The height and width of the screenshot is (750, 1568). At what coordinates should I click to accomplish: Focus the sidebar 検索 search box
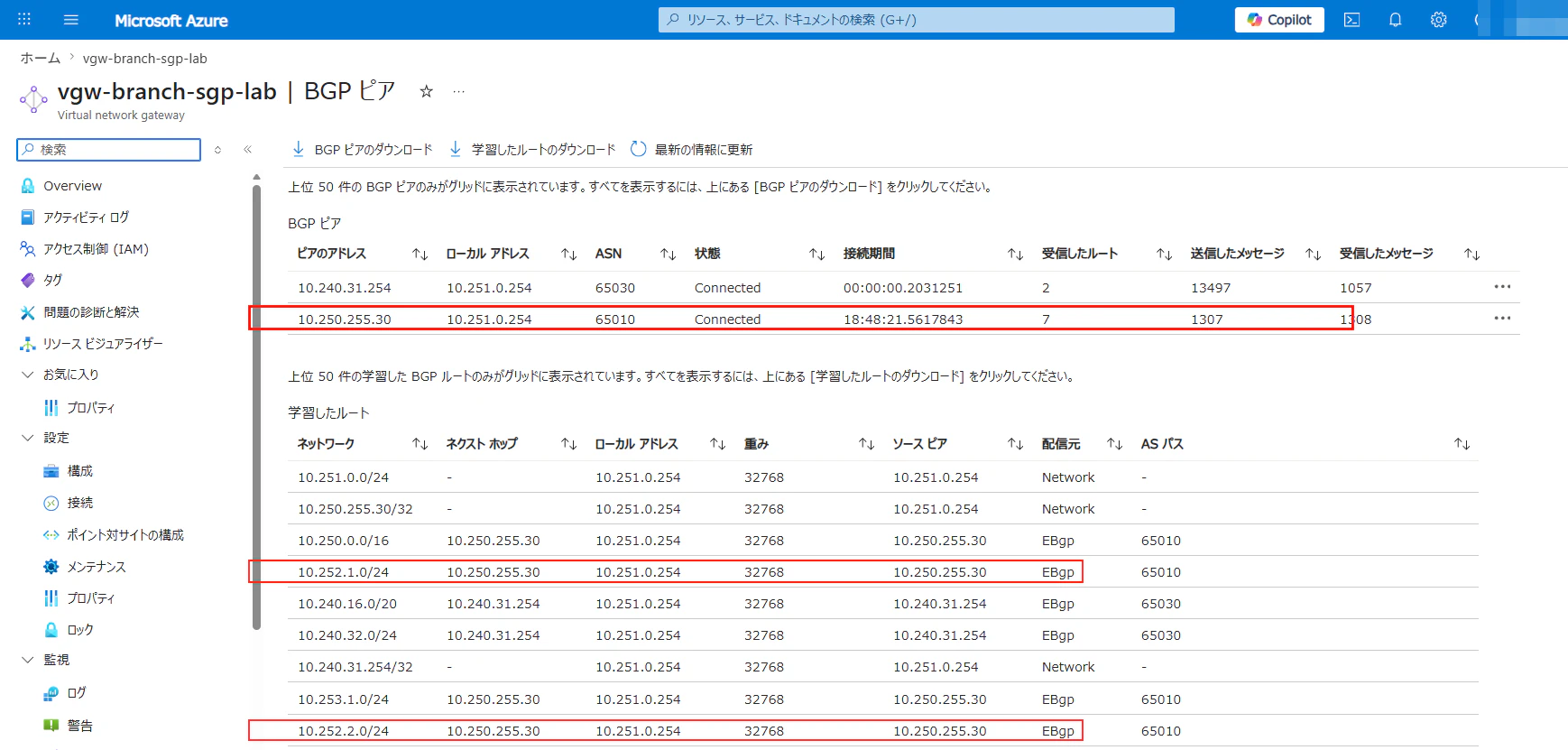(108, 150)
